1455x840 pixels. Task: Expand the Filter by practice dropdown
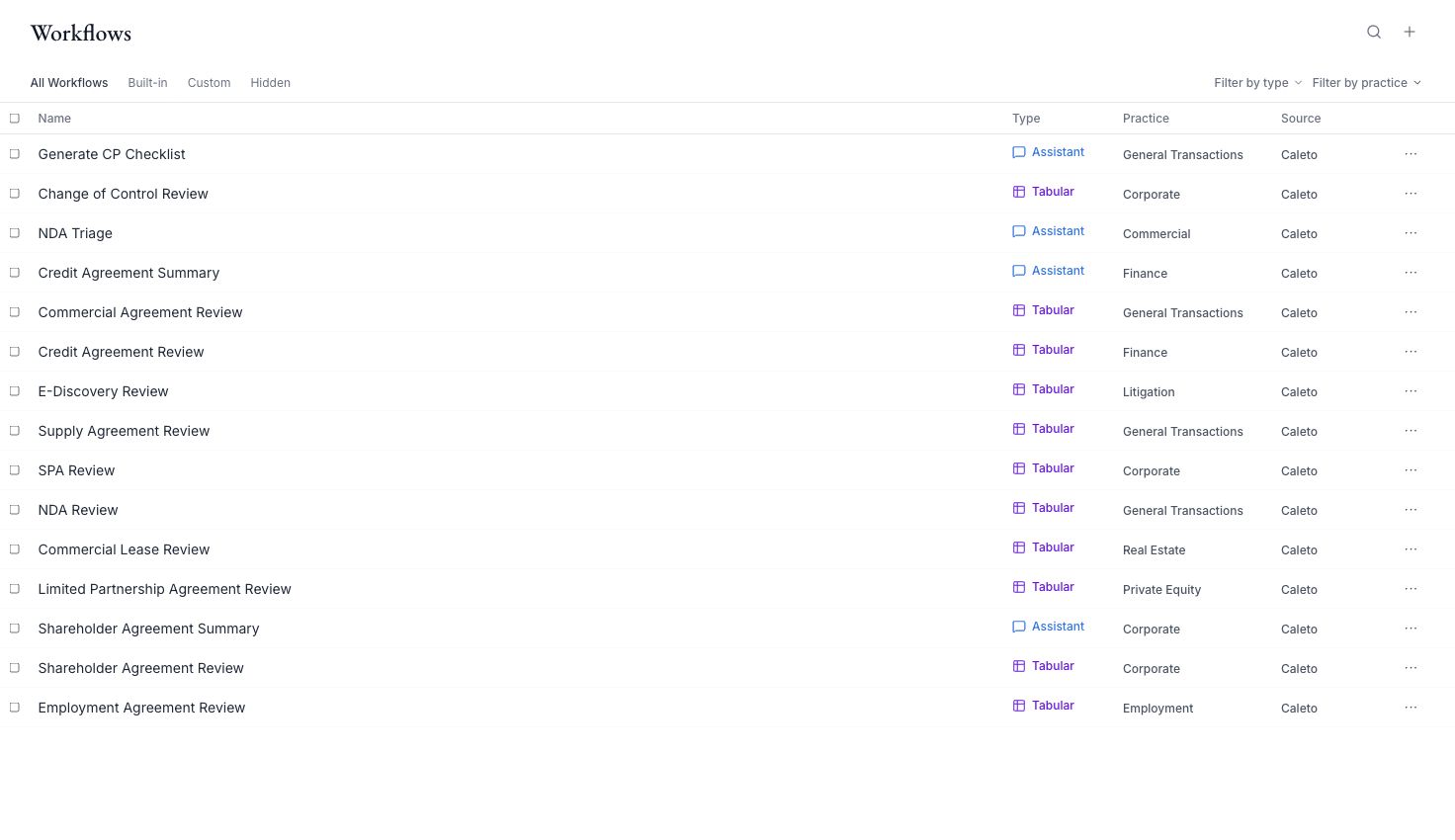click(1367, 83)
